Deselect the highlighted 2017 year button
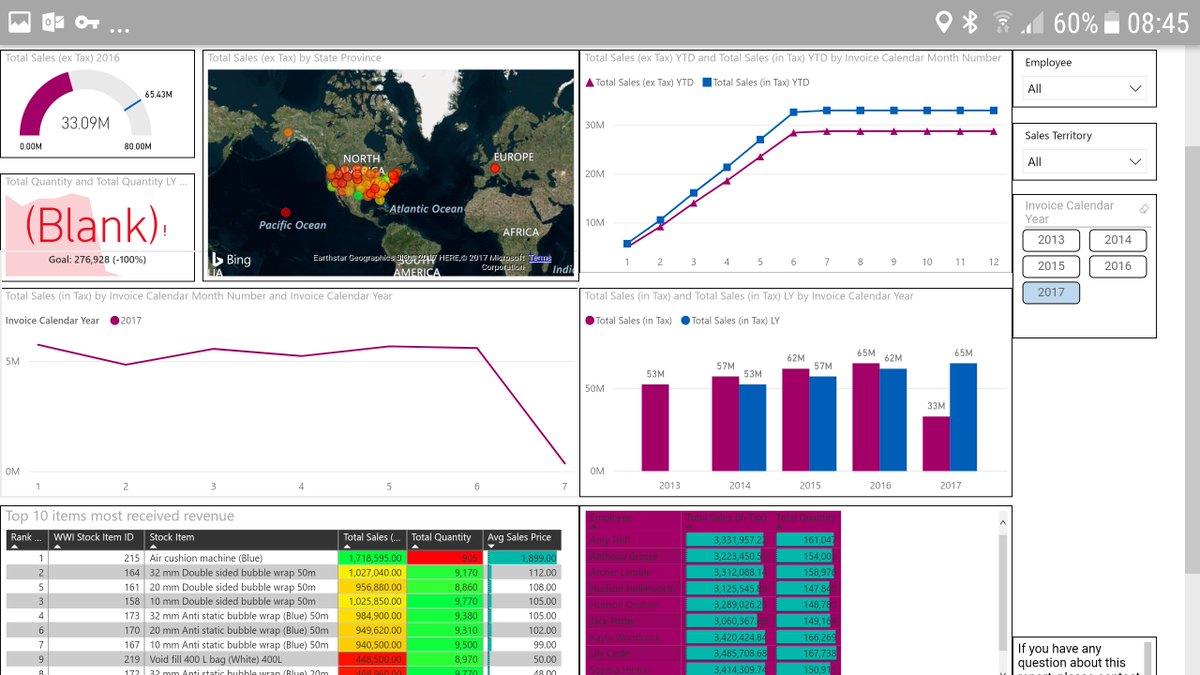 tap(1050, 292)
